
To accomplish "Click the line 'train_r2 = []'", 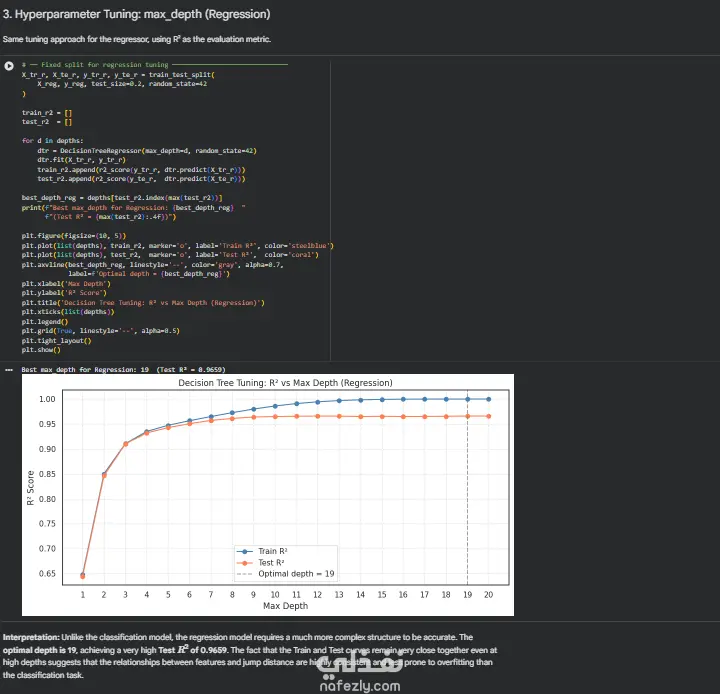I will coord(47,113).
